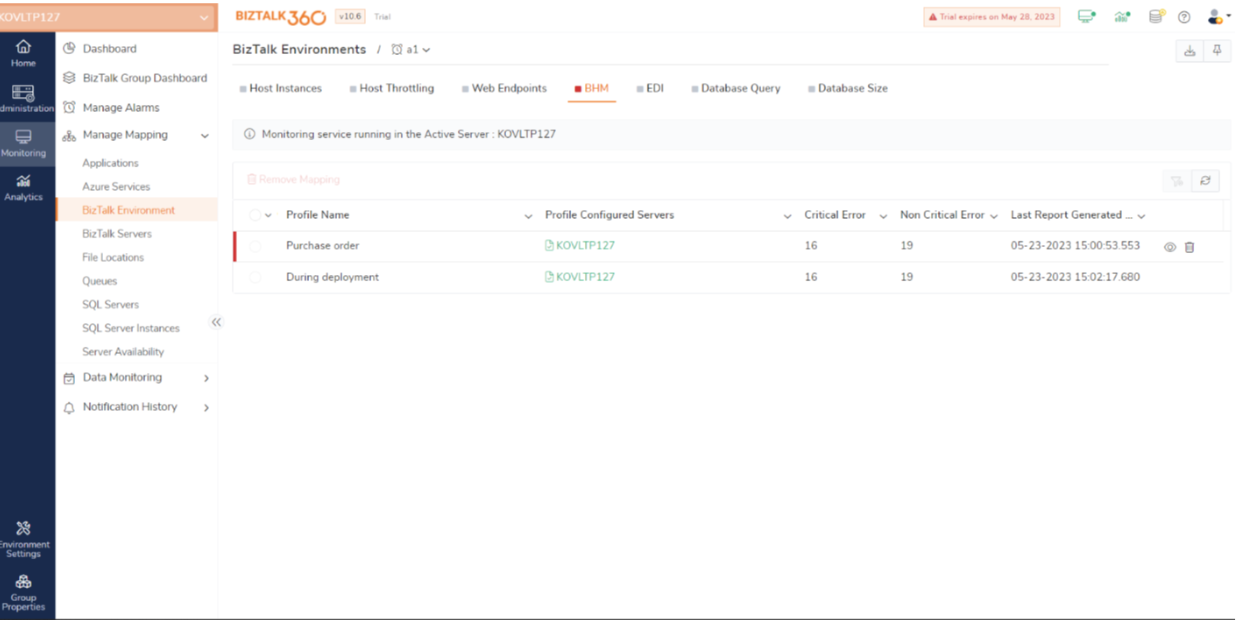Open the KOVLTP127 environment dropdown
This screenshot has width=1245, height=620.
(108, 17)
